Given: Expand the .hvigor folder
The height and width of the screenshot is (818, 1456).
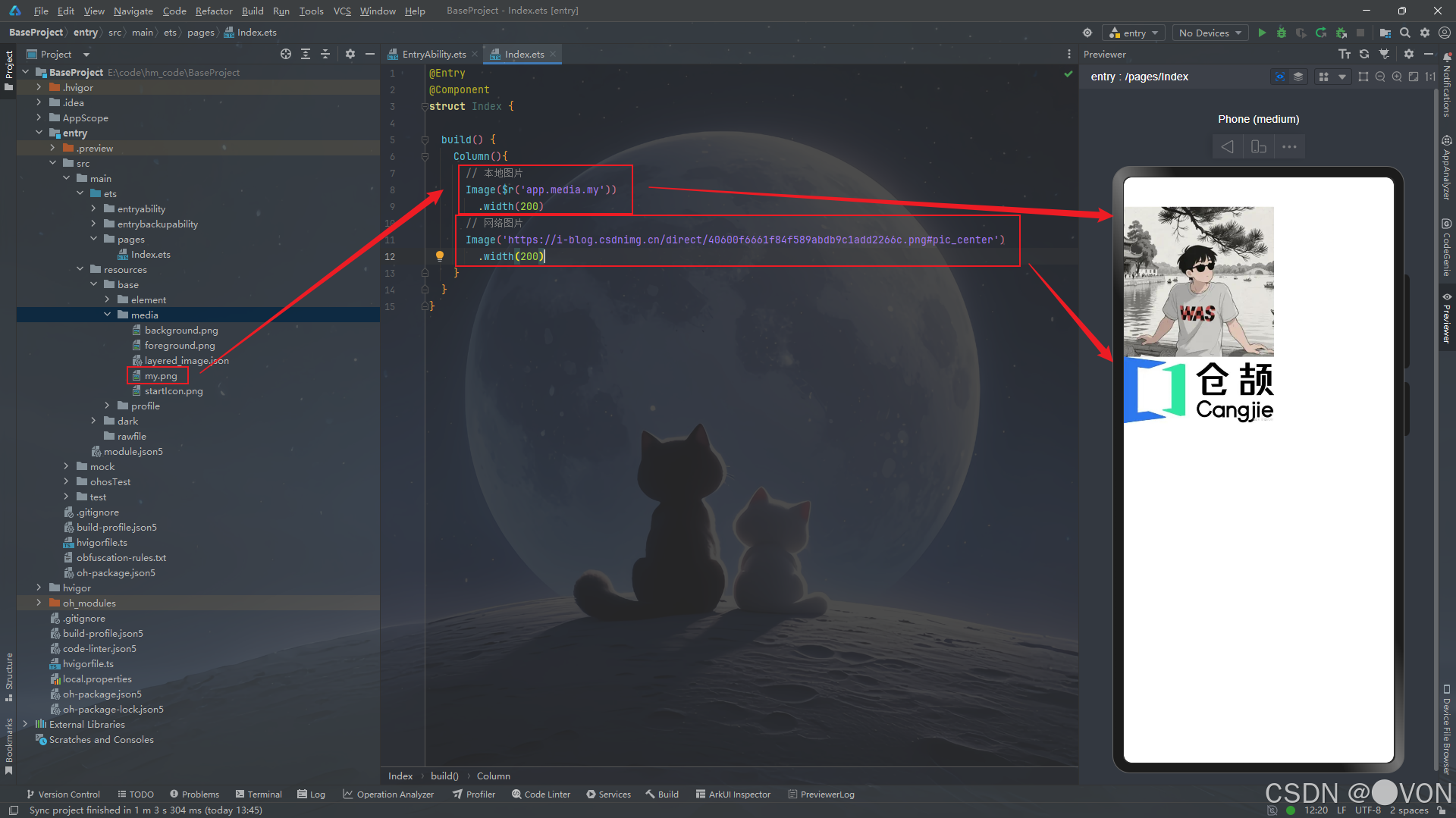Looking at the screenshot, I should click(x=39, y=87).
